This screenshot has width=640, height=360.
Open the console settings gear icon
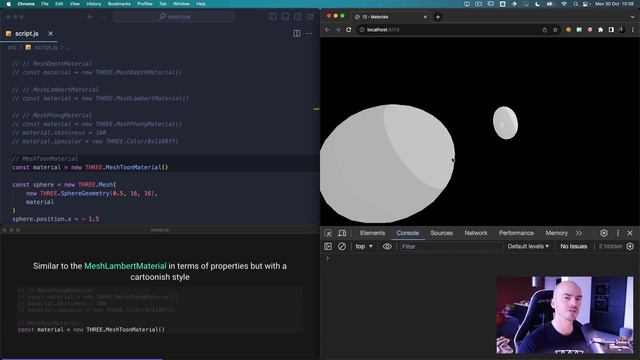coord(630,246)
